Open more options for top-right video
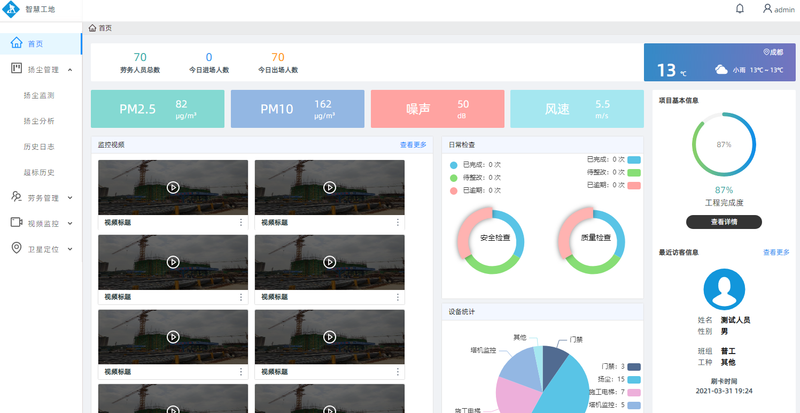 coord(397,223)
